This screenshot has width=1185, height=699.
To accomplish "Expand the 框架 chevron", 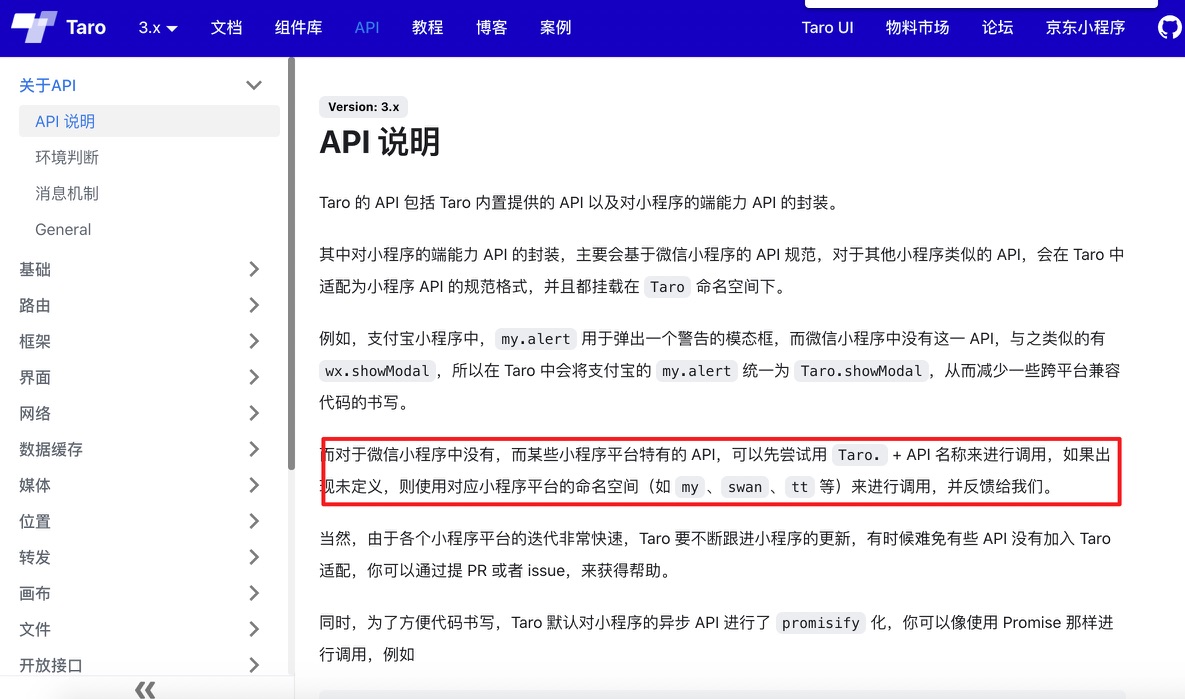I will (254, 341).
